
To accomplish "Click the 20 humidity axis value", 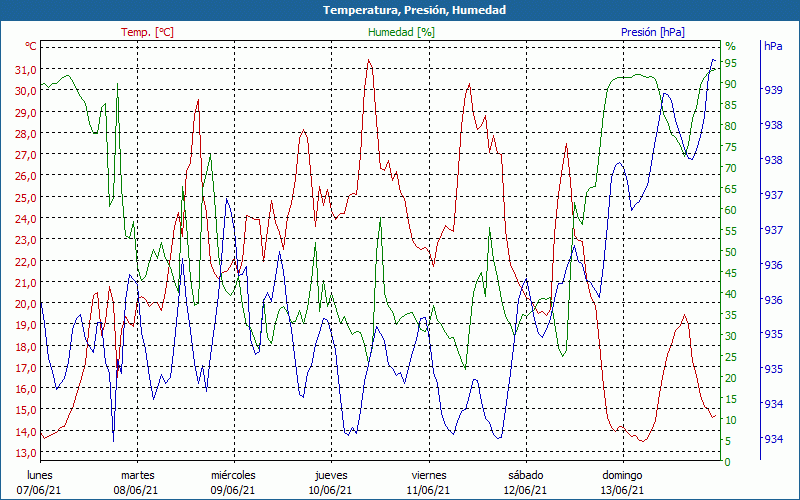I will (x=731, y=378).
